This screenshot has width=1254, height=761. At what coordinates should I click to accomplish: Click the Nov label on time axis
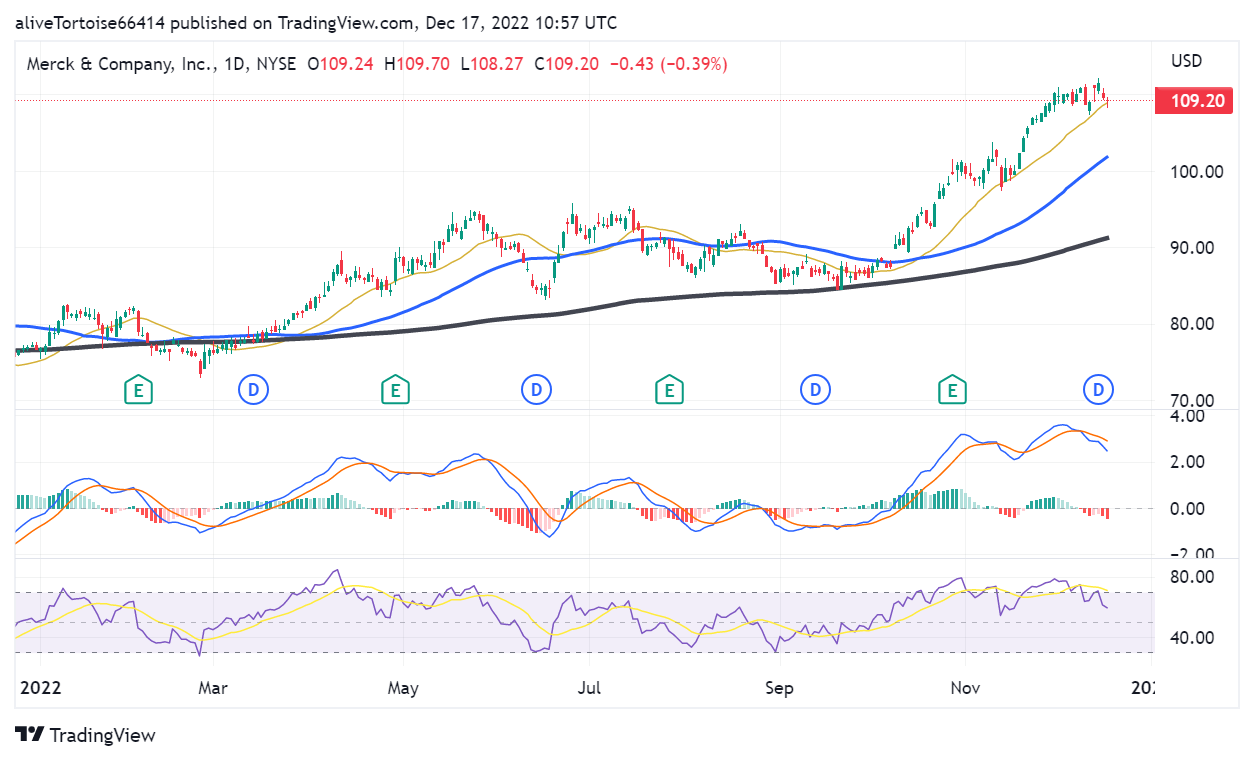point(965,688)
